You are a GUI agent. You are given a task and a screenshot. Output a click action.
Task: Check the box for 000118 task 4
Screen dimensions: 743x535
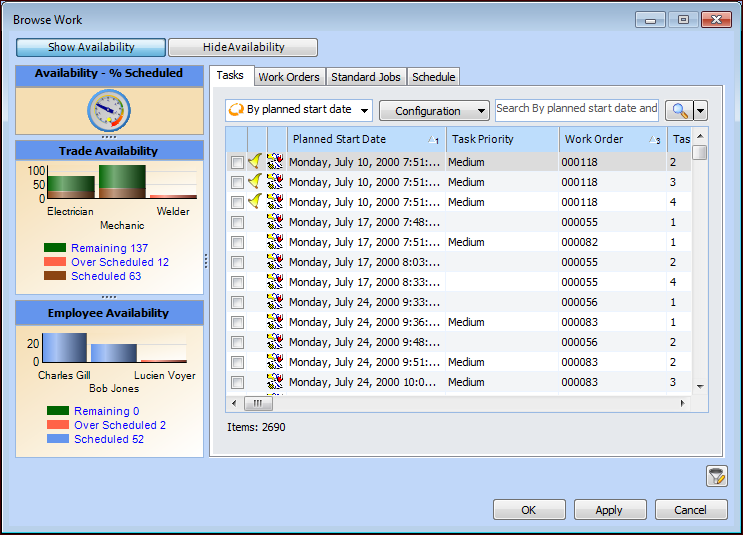click(x=237, y=202)
